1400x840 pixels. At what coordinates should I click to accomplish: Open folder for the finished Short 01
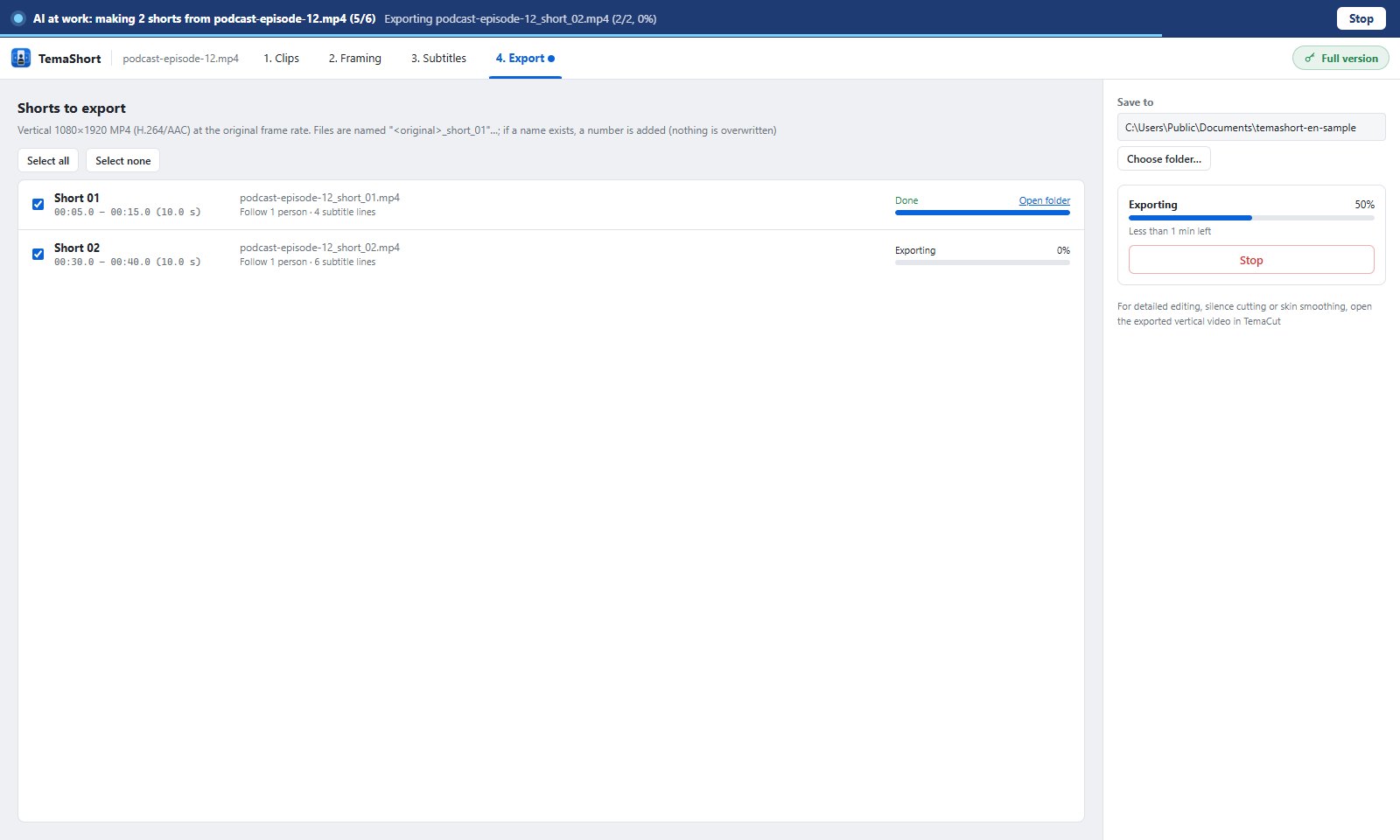coord(1045,200)
